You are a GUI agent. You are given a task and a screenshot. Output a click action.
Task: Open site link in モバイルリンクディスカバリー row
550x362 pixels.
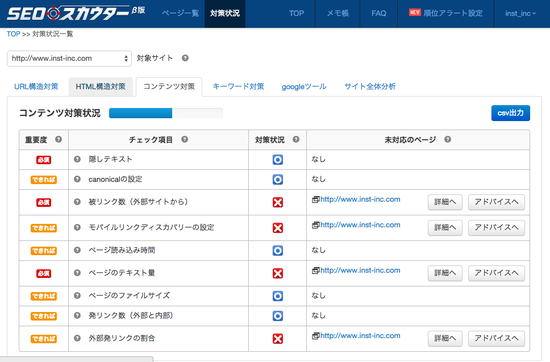coord(360,225)
